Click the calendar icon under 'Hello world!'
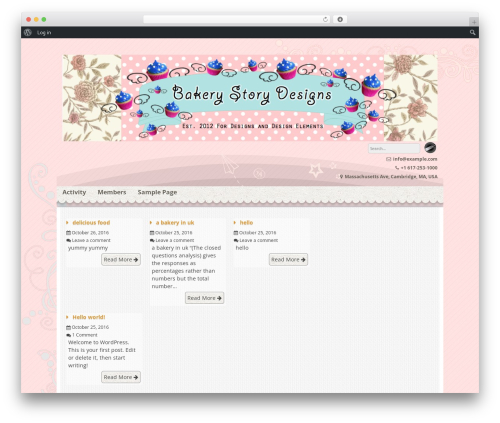 click(x=68, y=327)
